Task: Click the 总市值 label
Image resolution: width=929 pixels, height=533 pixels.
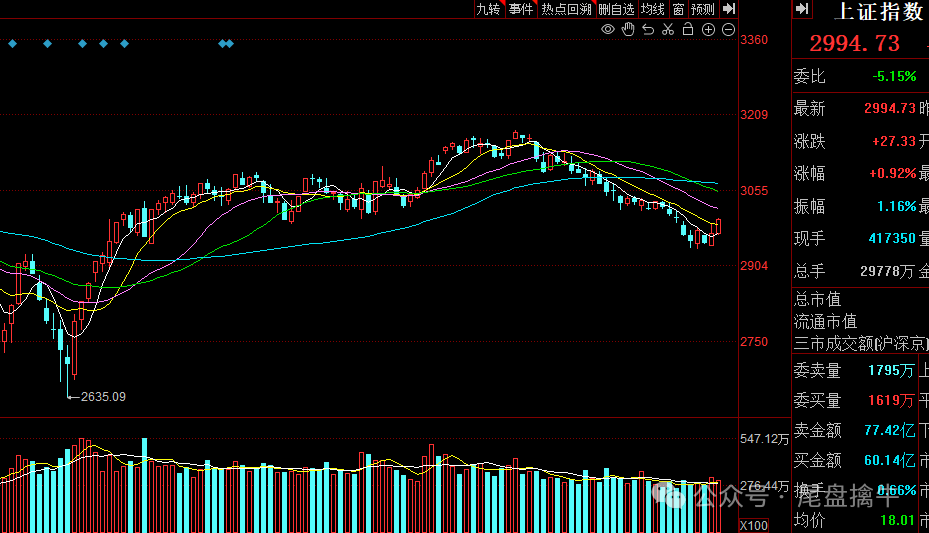Action: [x=818, y=299]
